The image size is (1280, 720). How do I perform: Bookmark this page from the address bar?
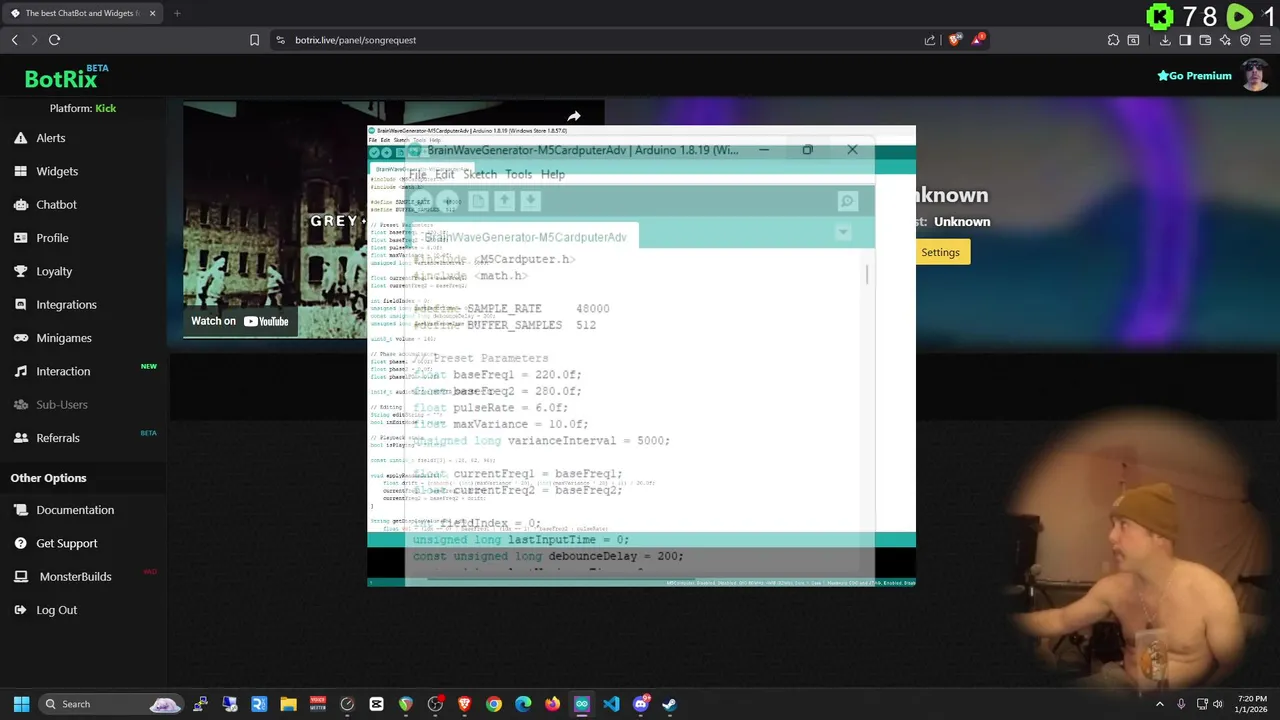[x=254, y=40]
